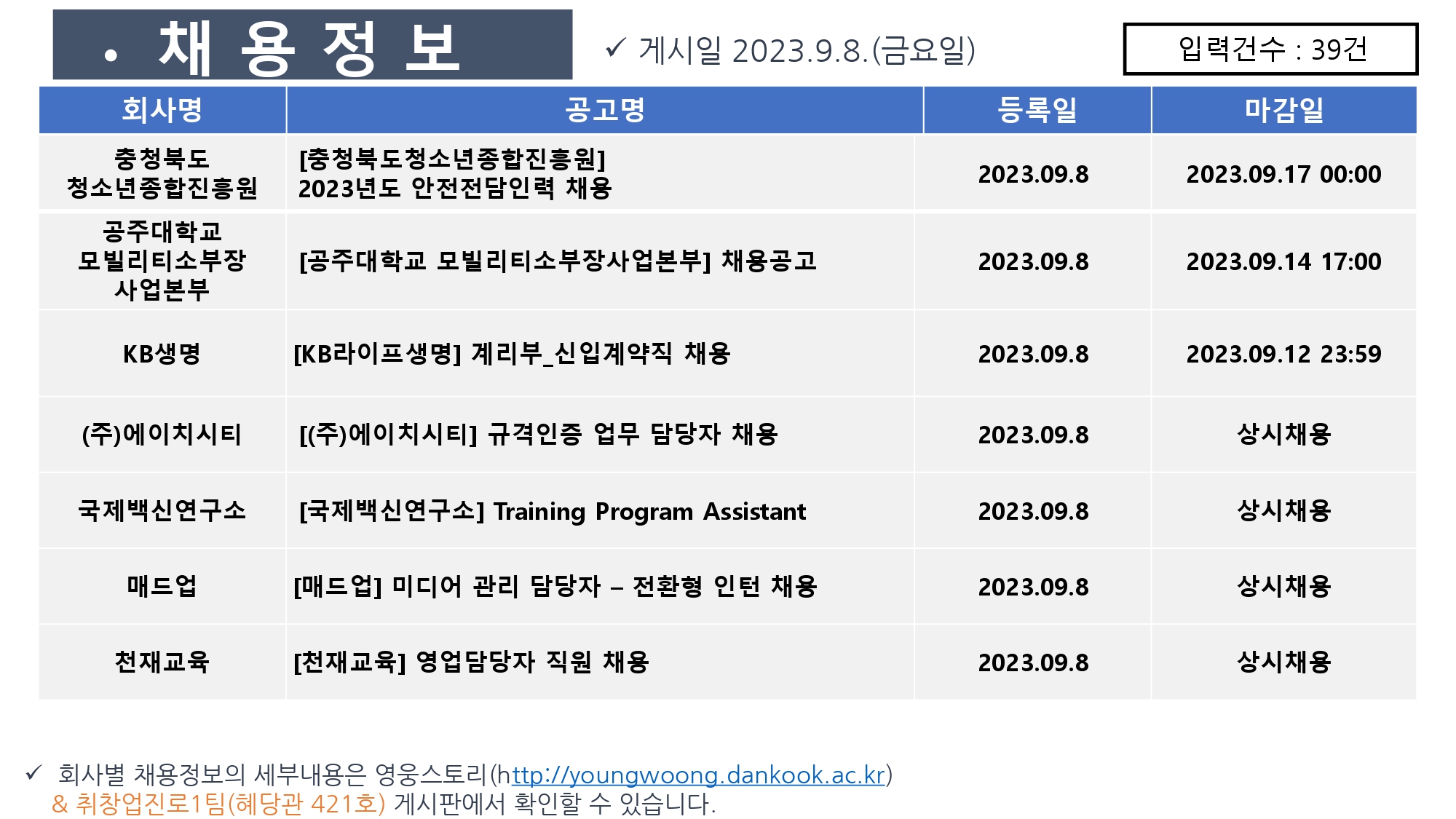Viewport: 1456px width, 819px height.
Task: Click 상시채용 in the 에이치시티 row
Action: point(1284,435)
